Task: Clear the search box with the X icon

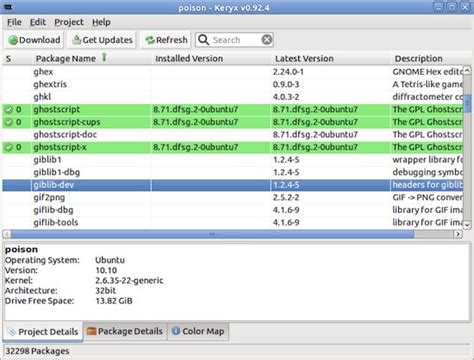Action: click(267, 40)
